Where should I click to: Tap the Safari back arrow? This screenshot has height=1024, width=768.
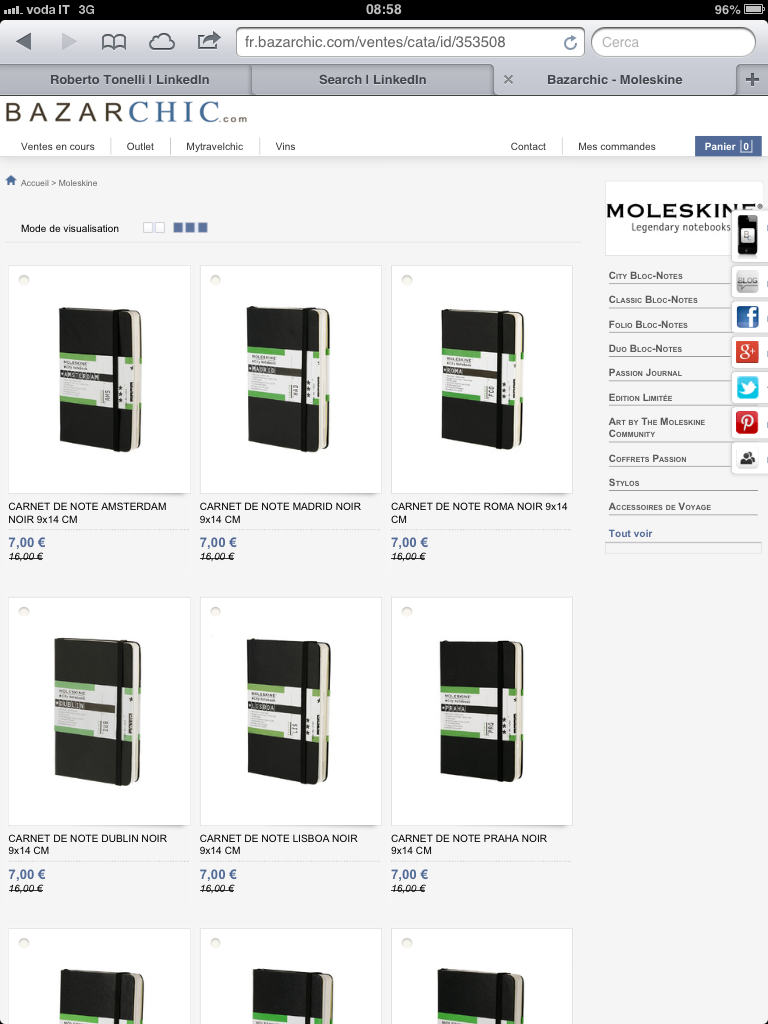(24, 42)
